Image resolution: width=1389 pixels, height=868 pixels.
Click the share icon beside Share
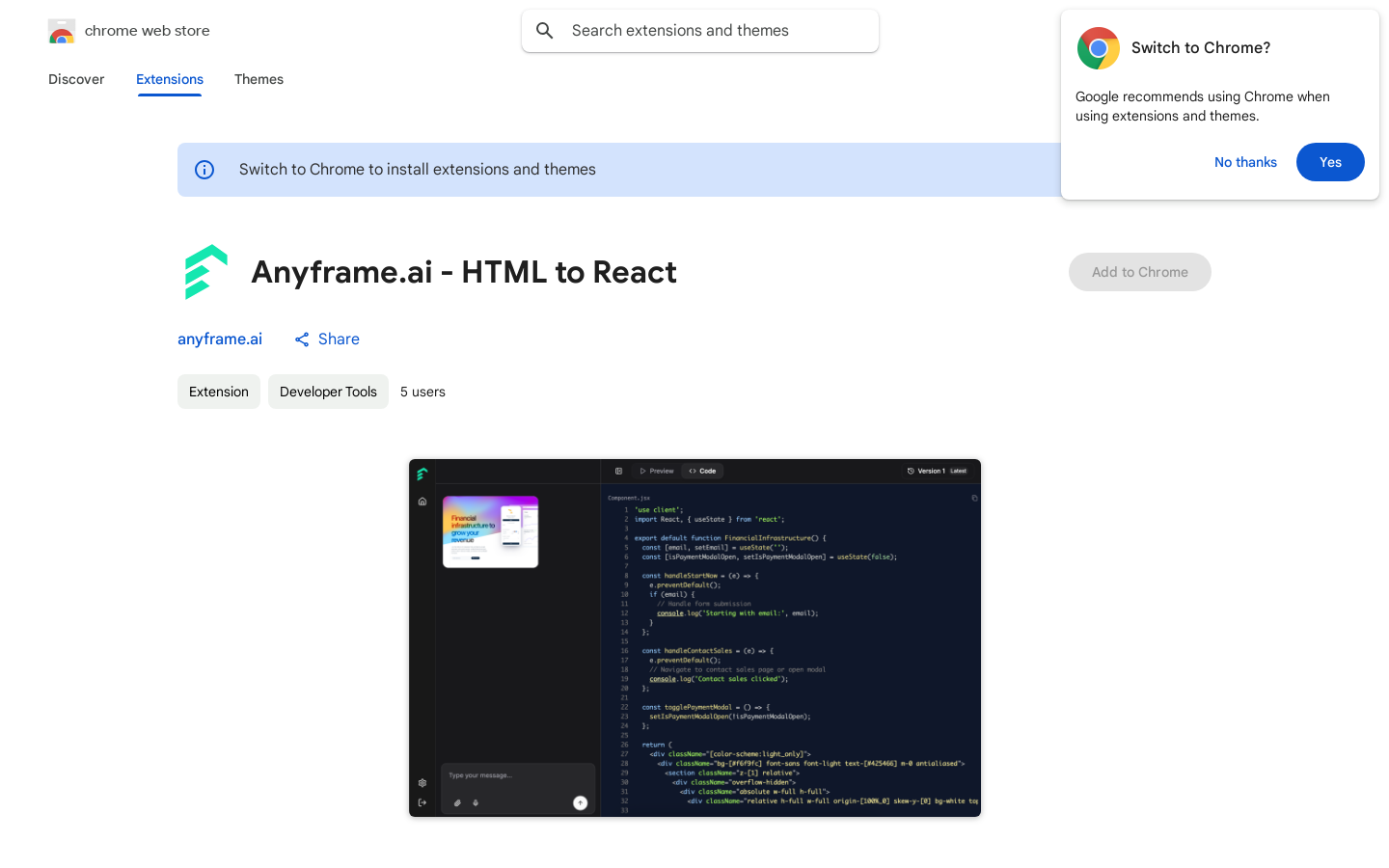pyautogui.click(x=302, y=339)
